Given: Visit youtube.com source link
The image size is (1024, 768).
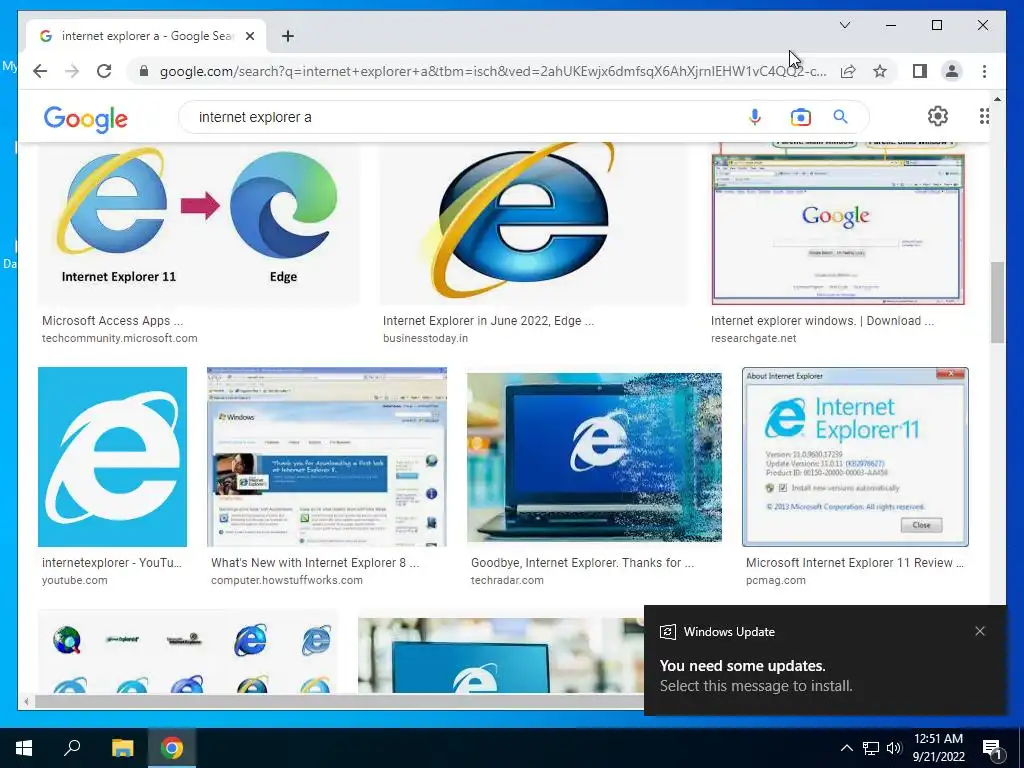Looking at the screenshot, I should [74, 580].
